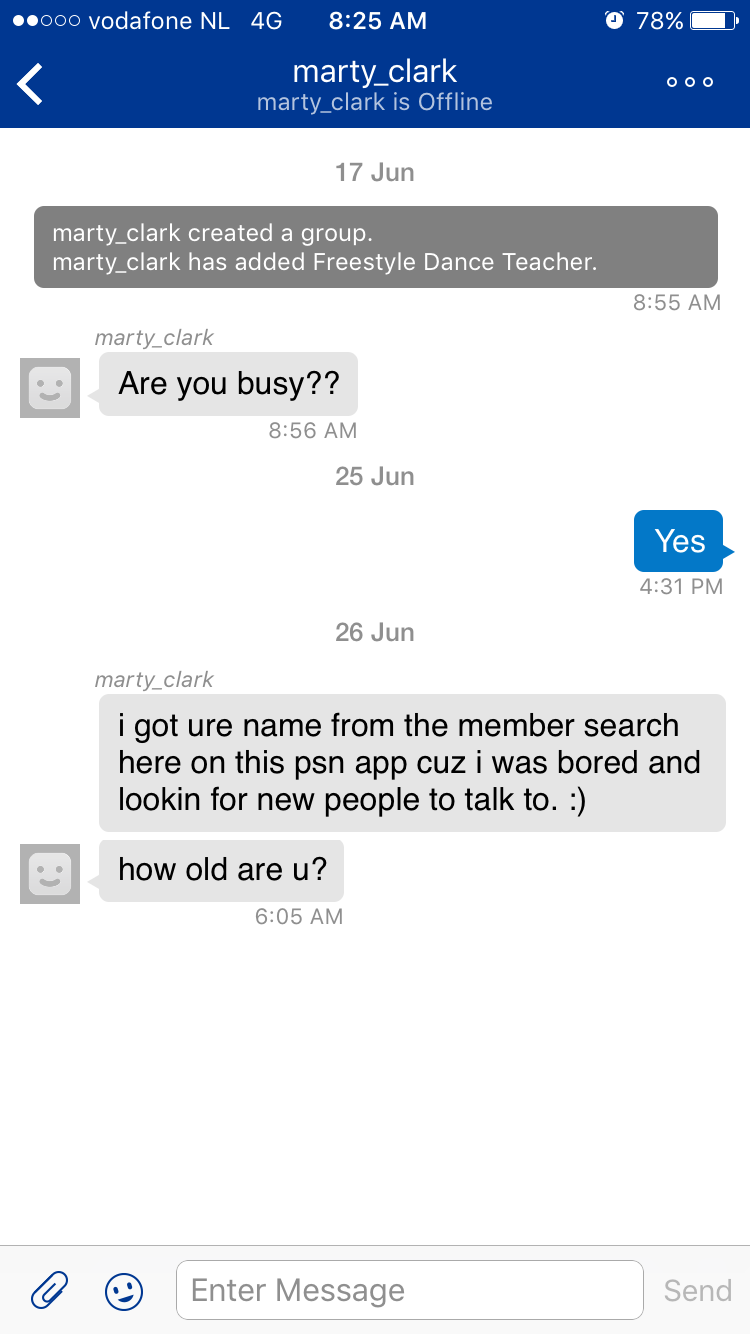The height and width of the screenshot is (1334, 750).
Task: Select the marty_clark conversation title
Action: [375, 71]
